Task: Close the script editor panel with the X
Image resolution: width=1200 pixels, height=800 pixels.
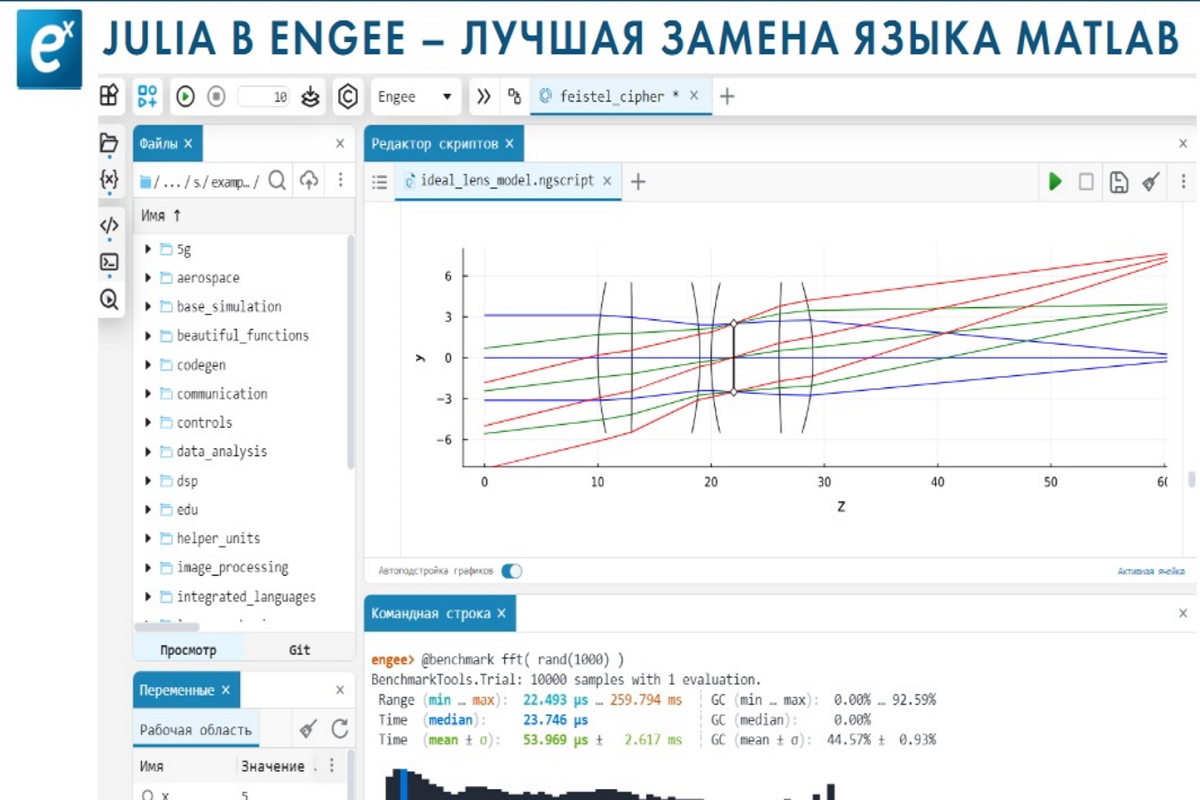Action: pos(1184,144)
